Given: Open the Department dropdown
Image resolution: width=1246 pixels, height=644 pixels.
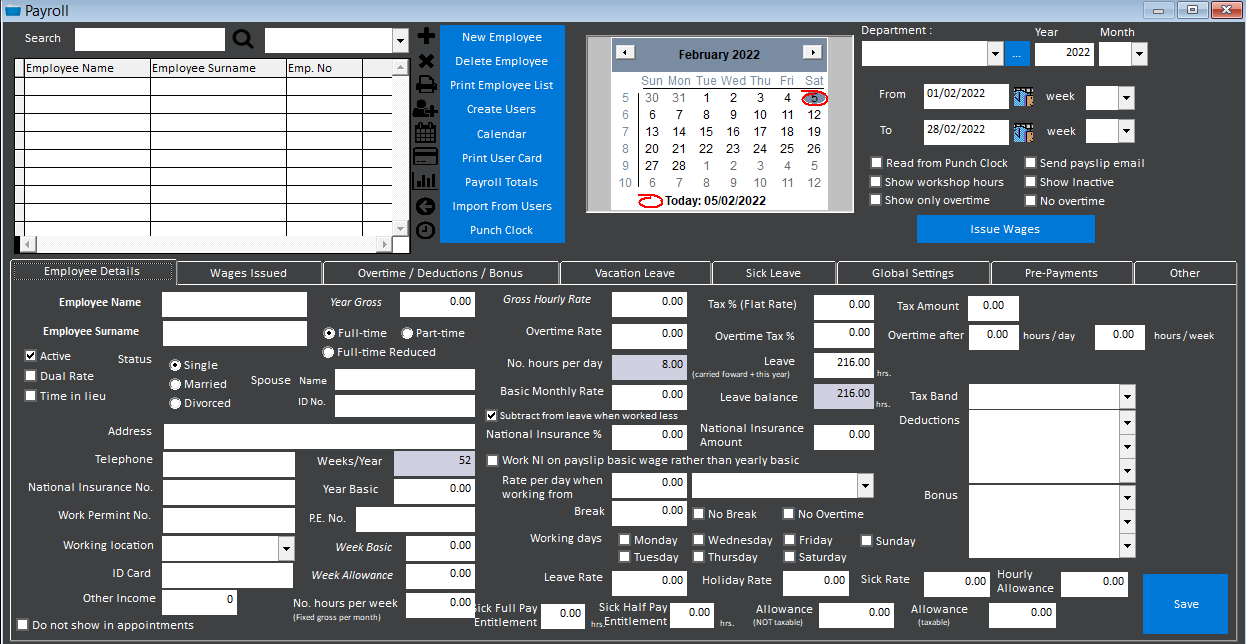Looking at the screenshot, I should [995, 53].
